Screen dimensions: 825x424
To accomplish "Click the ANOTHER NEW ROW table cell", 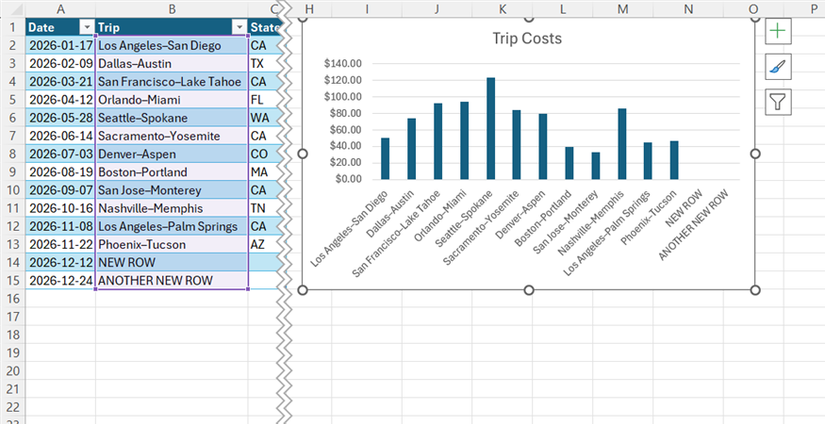I will [x=172, y=280].
